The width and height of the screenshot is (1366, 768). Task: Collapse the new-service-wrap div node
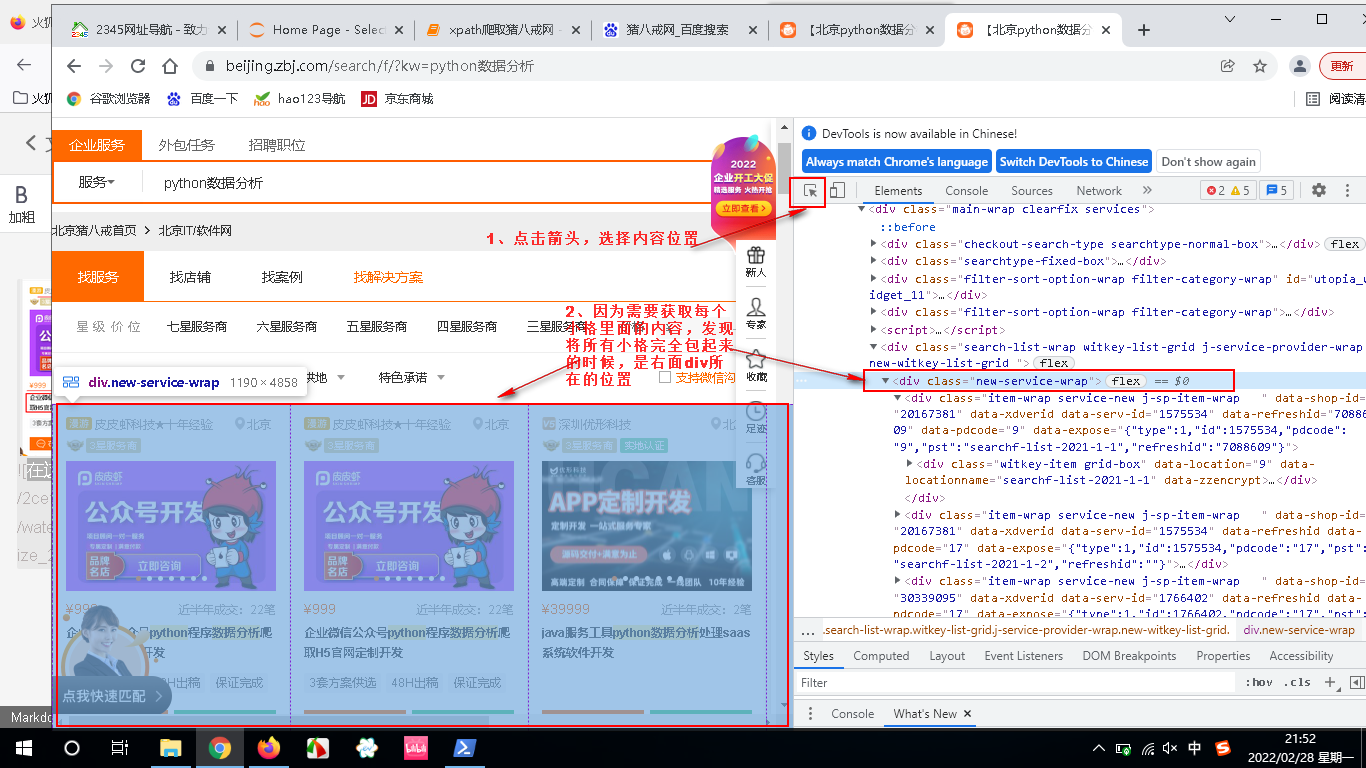pyautogui.click(x=886, y=381)
